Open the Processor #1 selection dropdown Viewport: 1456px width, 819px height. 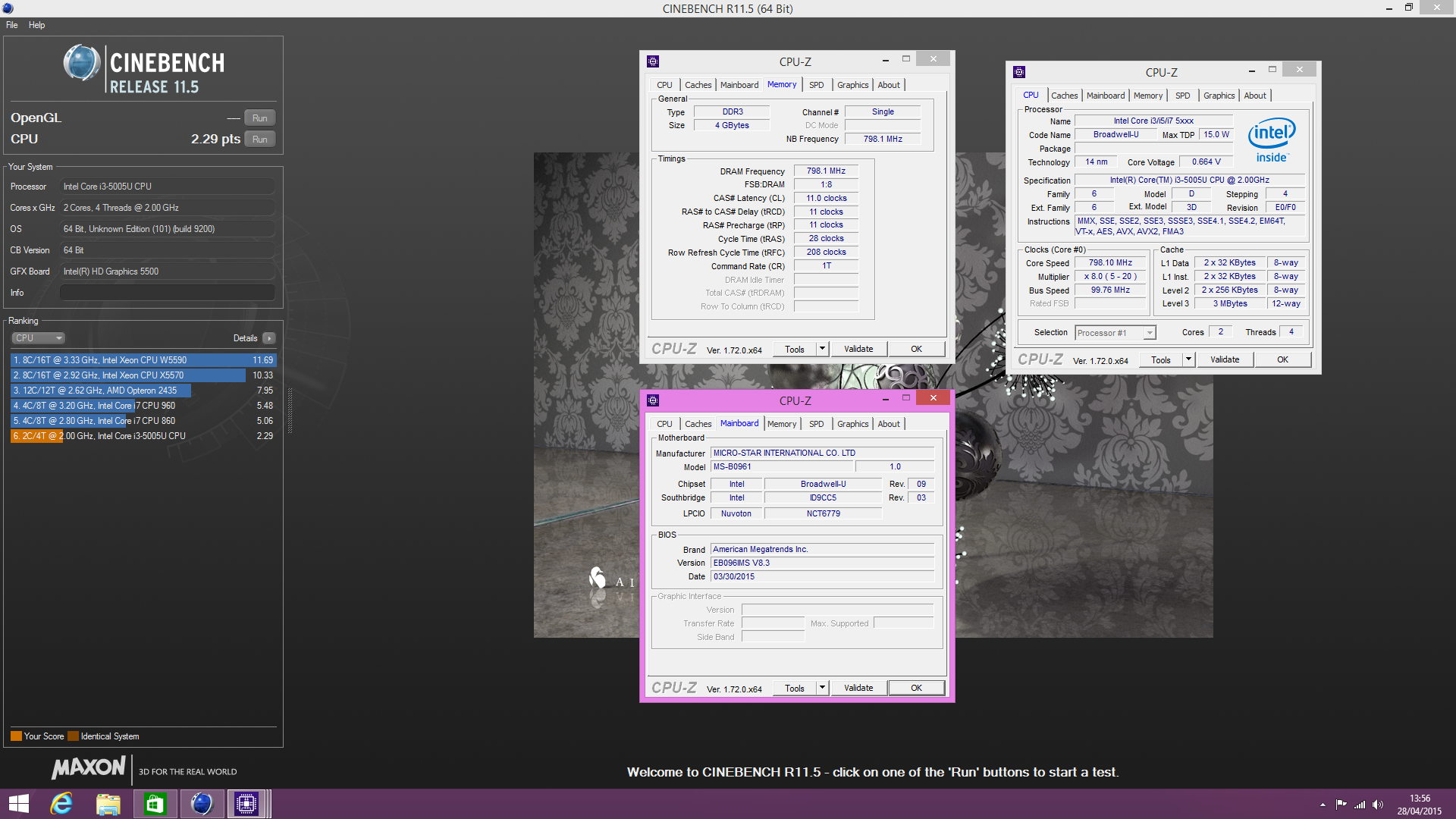[x=1116, y=333]
